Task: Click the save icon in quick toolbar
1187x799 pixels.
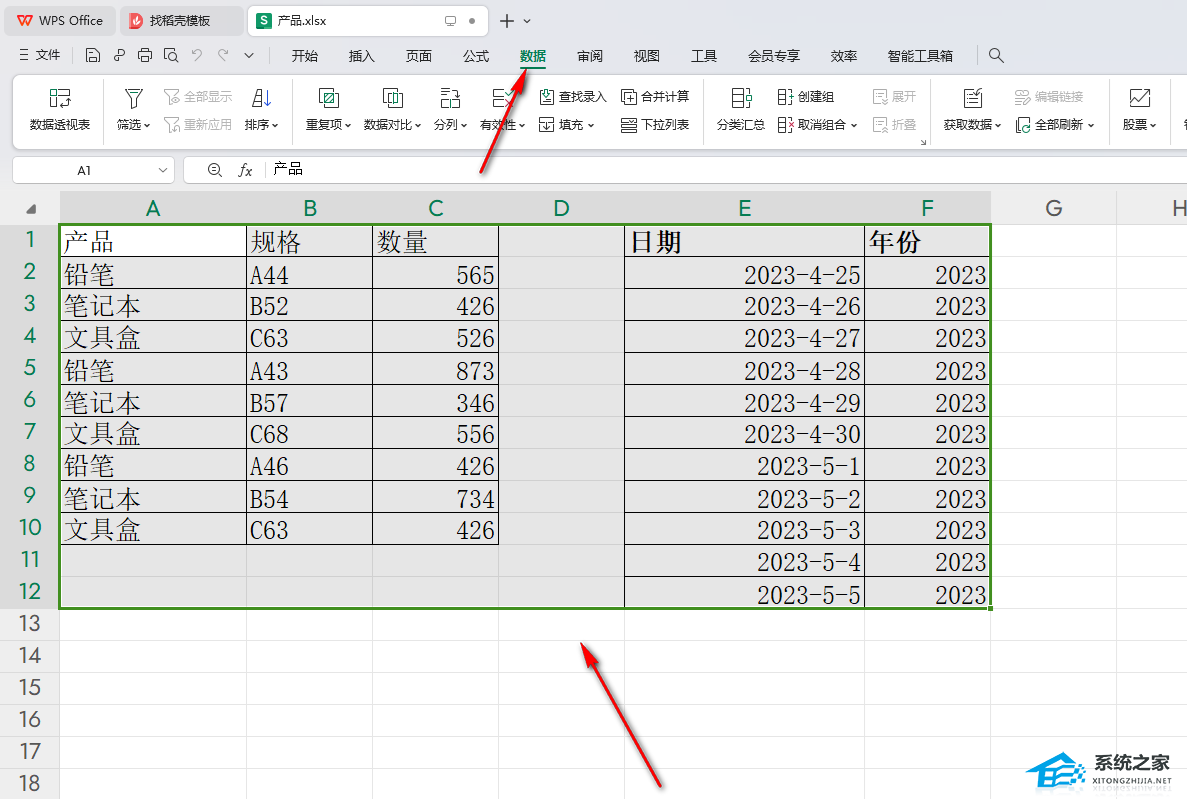Action: (x=92, y=55)
